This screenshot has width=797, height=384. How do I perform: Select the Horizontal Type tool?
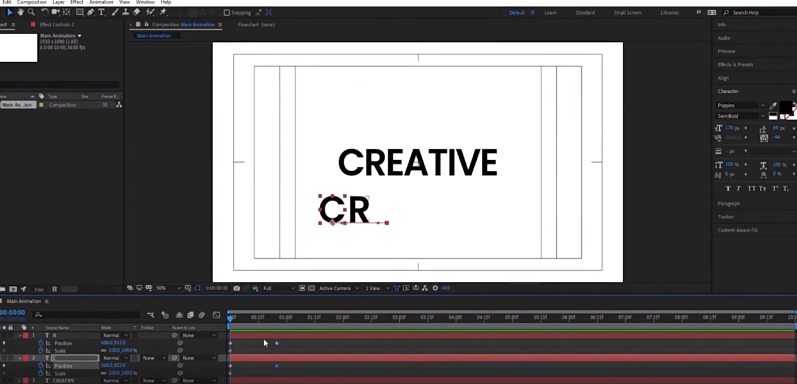click(x=102, y=12)
